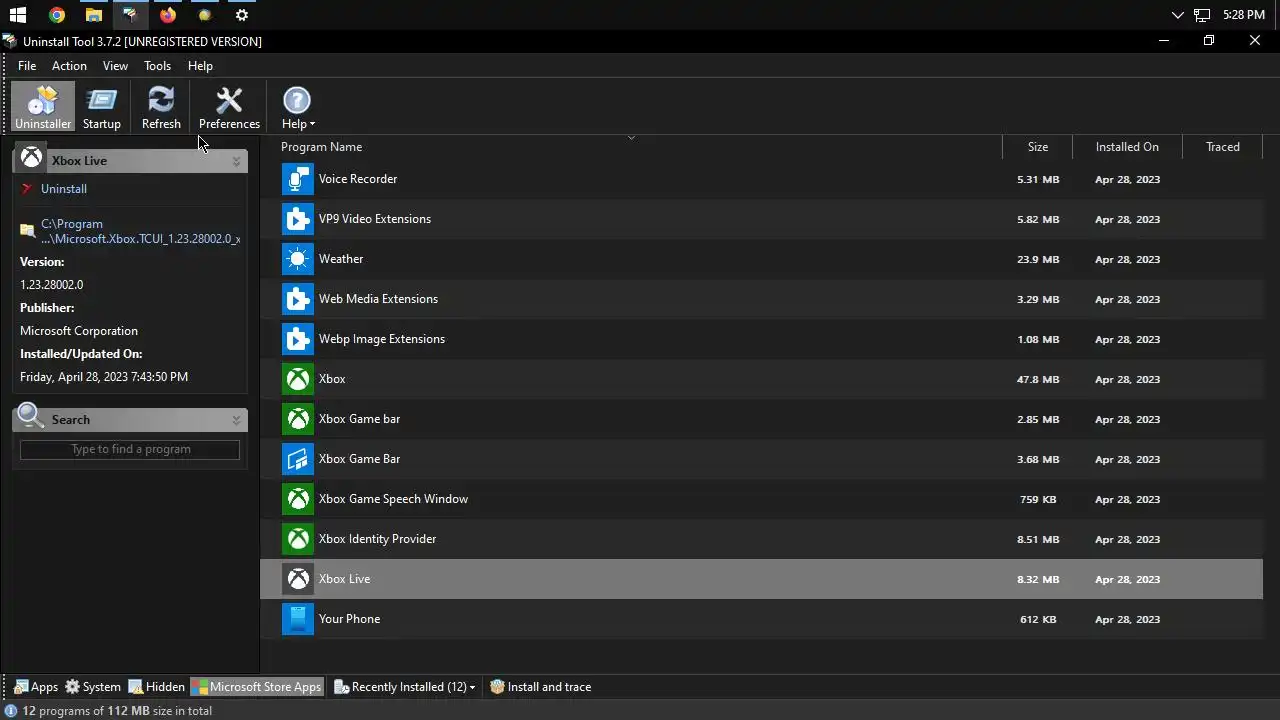Open the Help toolbar dropdown
This screenshot has width=1280, height=720.
pyautogui.click(x=298, y=107)
